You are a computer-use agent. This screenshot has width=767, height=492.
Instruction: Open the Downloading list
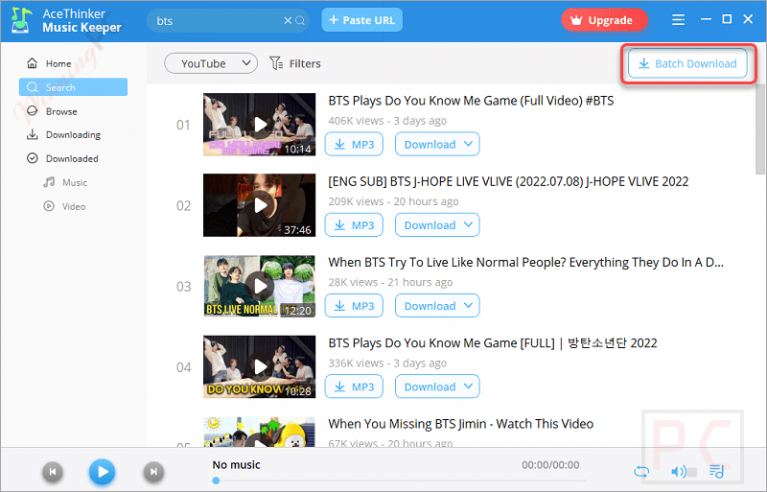(x=64, y=134)
